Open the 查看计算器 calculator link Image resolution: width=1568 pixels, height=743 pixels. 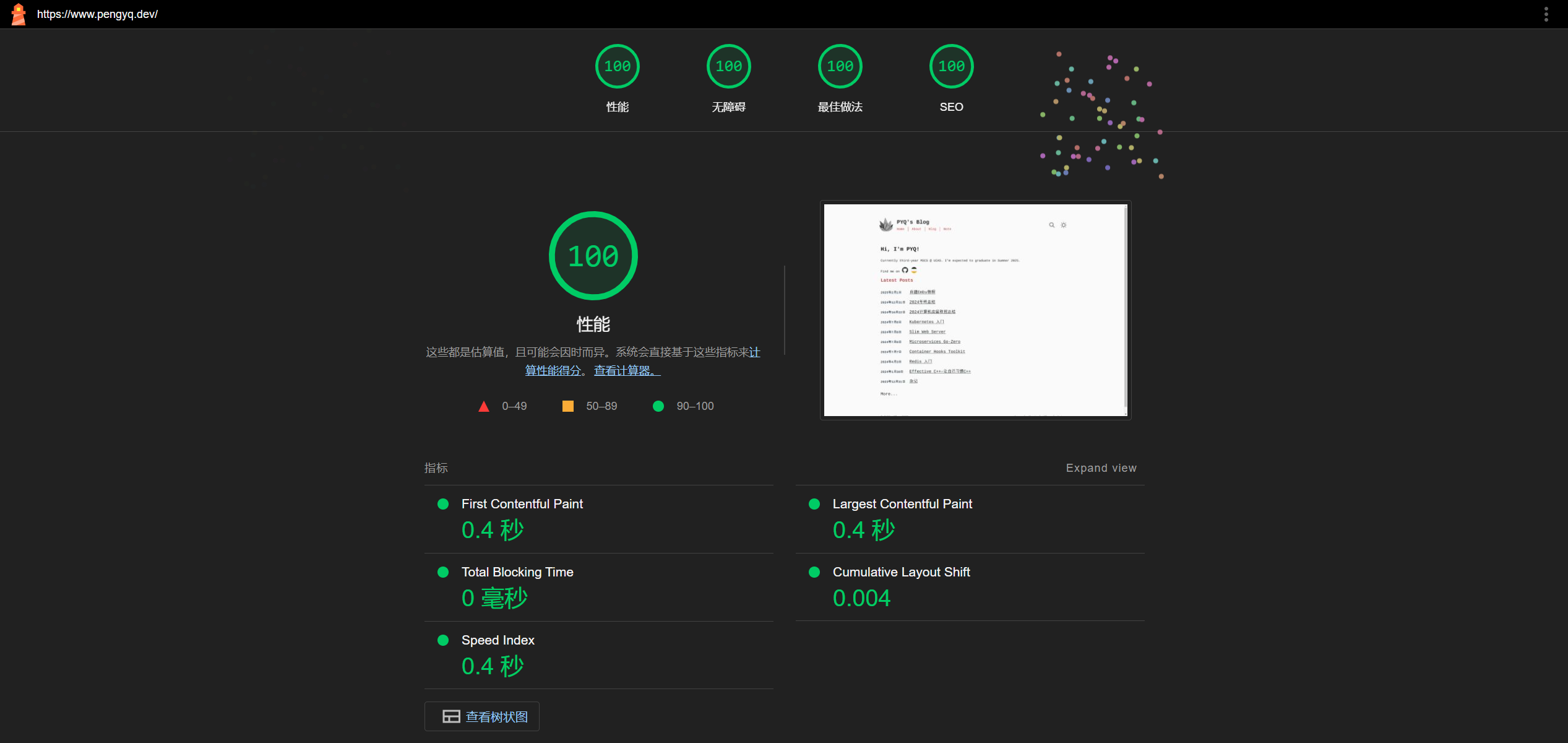click(627, 370)
